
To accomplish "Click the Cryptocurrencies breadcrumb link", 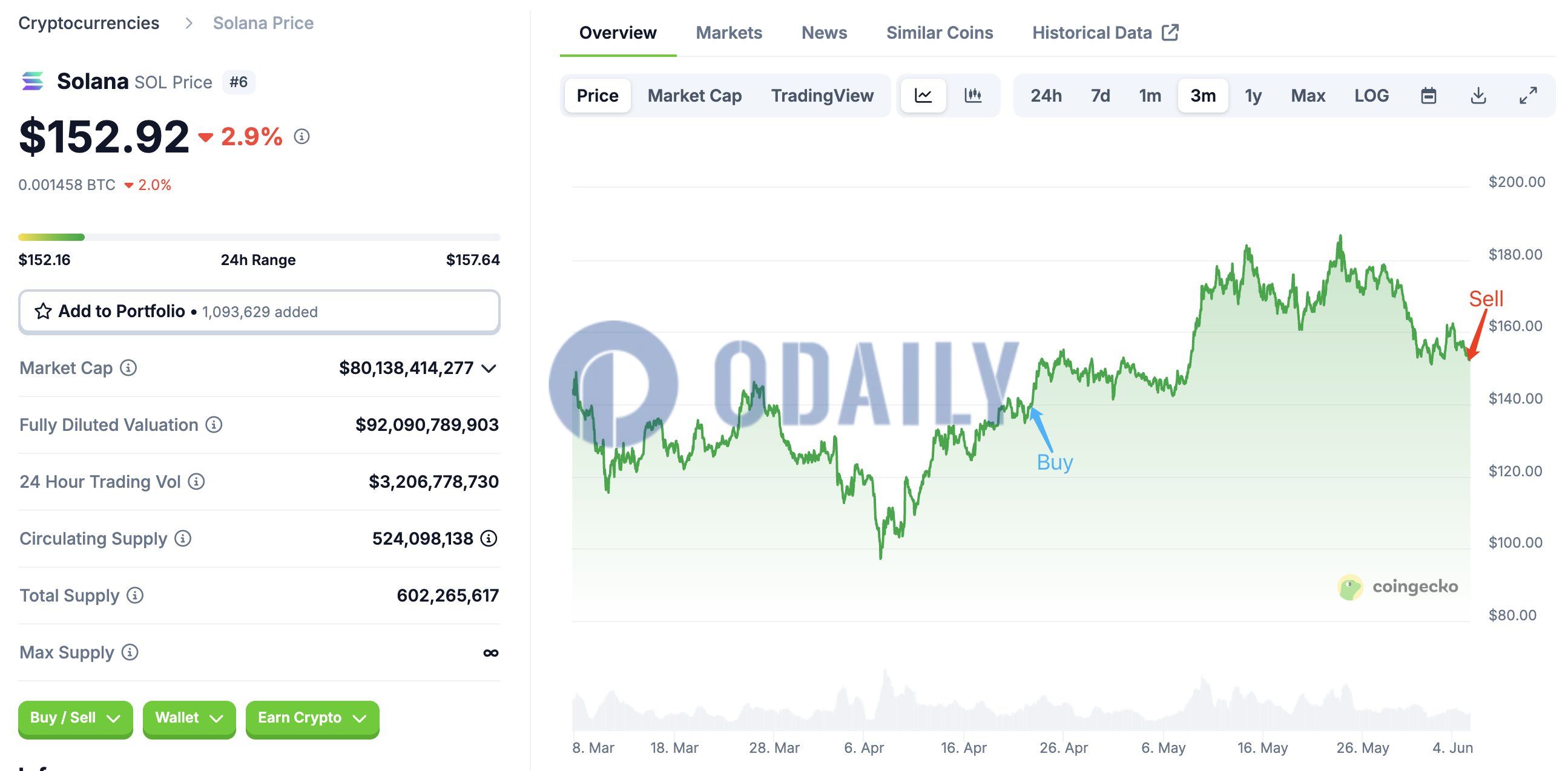I will 89,23.
